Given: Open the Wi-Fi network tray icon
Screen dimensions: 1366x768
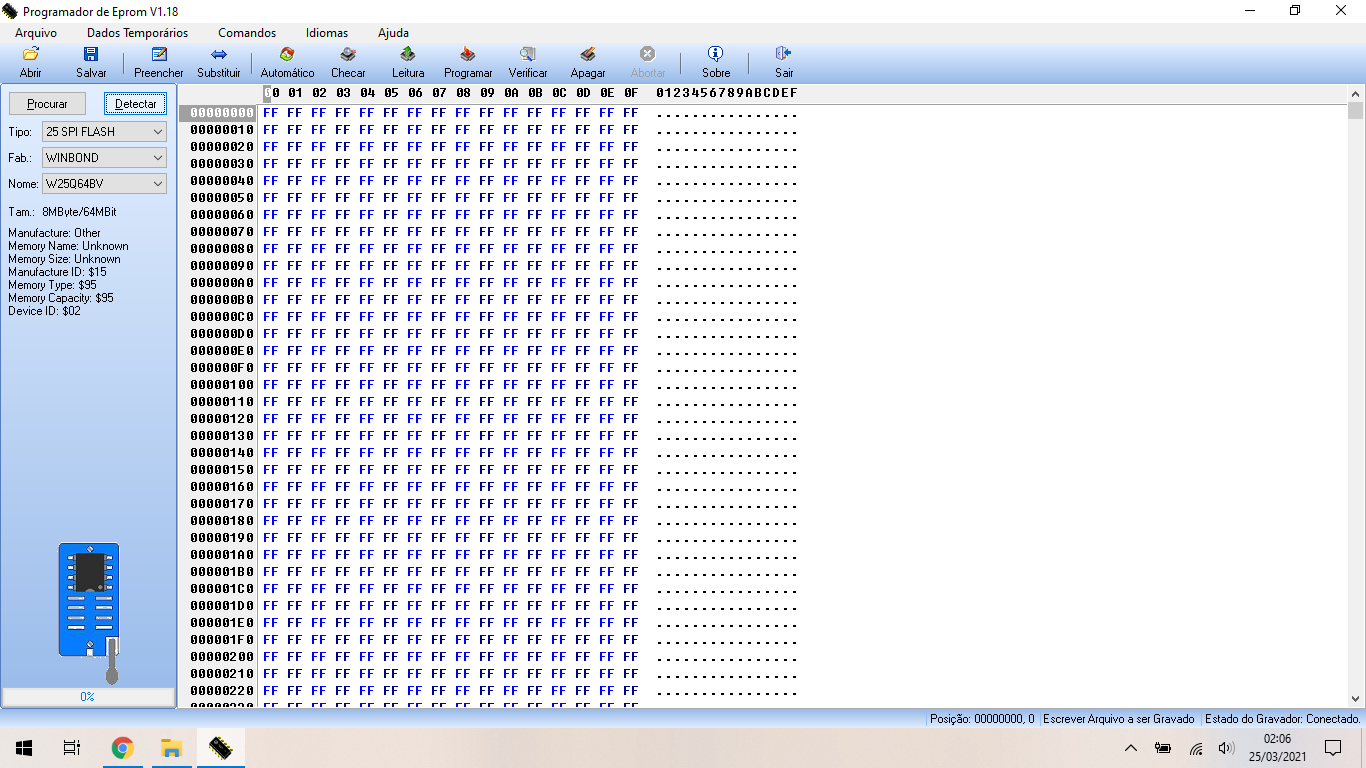Looking at the screenshot, I should point(1196,748).
